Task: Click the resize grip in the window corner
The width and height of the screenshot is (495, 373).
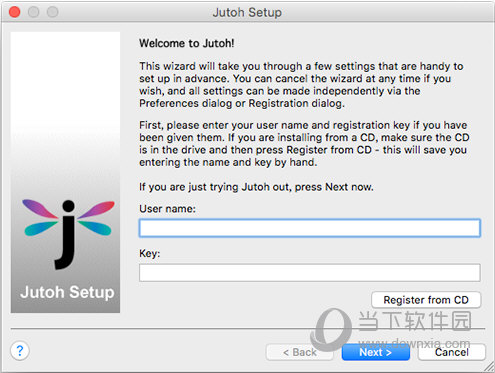Action: [489, 367]
